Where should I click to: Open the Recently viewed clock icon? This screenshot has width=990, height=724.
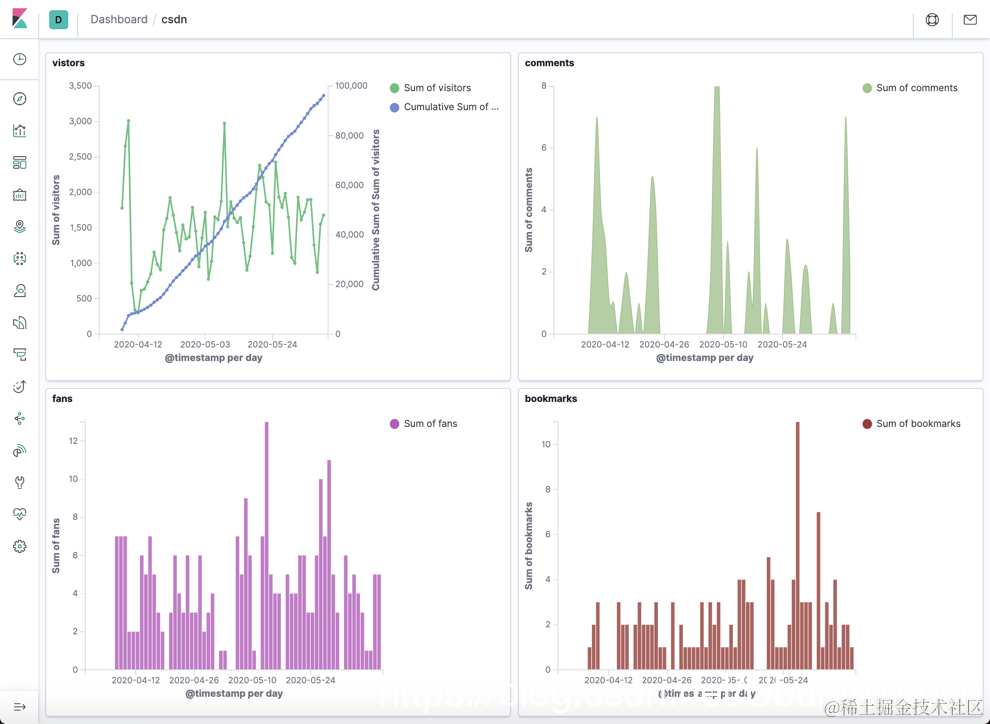coord(20,59)
